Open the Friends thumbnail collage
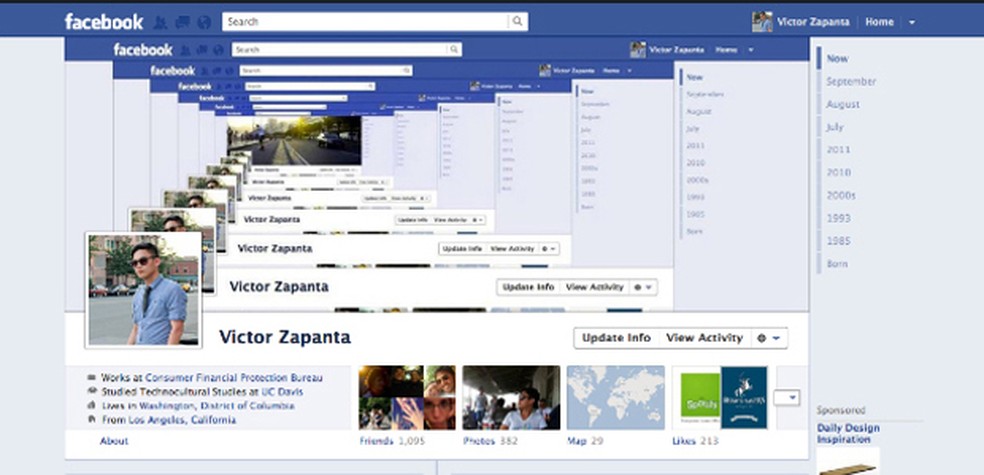This screenshot has width=984, height=475. tap(407, 398)
